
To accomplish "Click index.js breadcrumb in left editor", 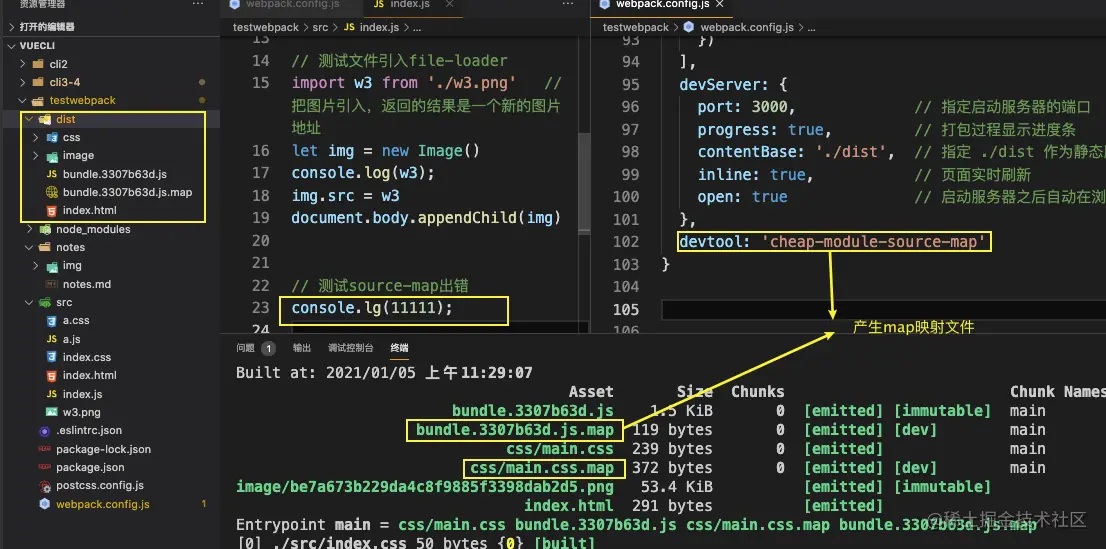I will (x=379, y=27).
